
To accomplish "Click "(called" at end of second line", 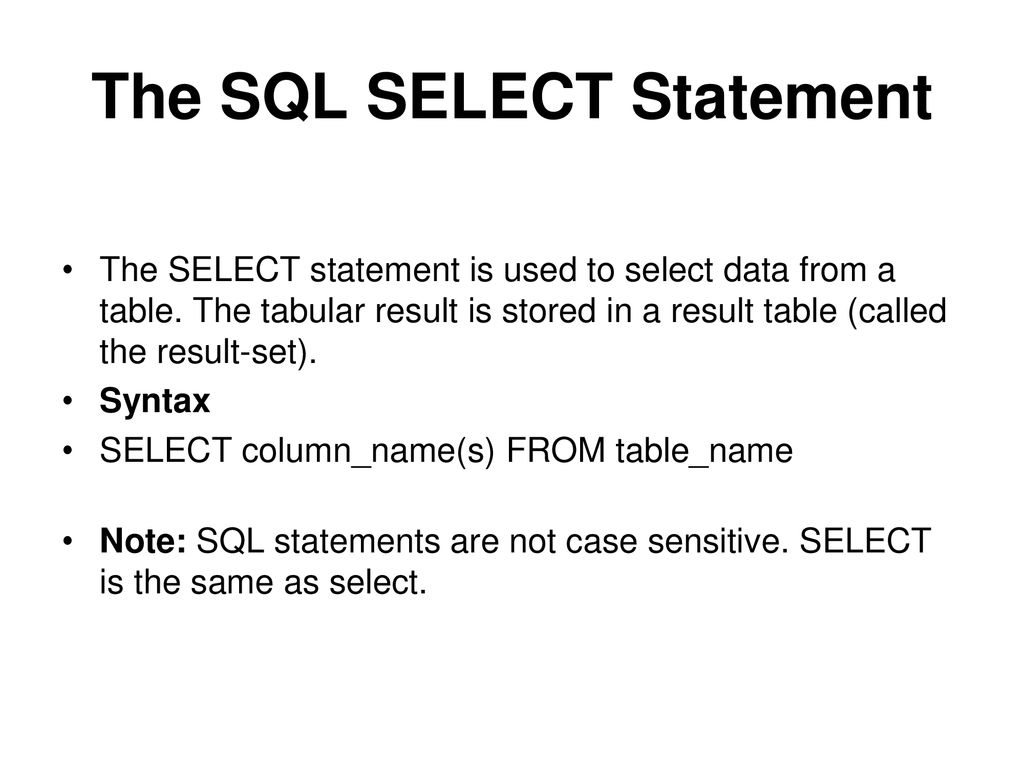I will pos(897,312).
